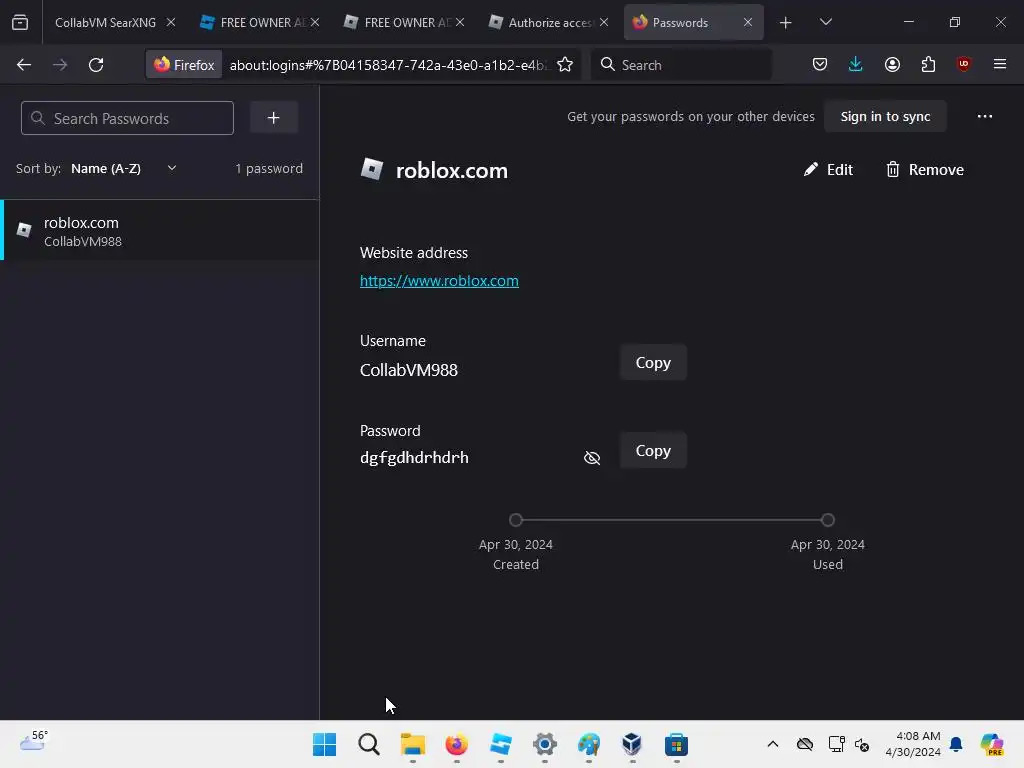1024x768 pixels.
Task: Bookmark this page with star icon
Action: 565,65
